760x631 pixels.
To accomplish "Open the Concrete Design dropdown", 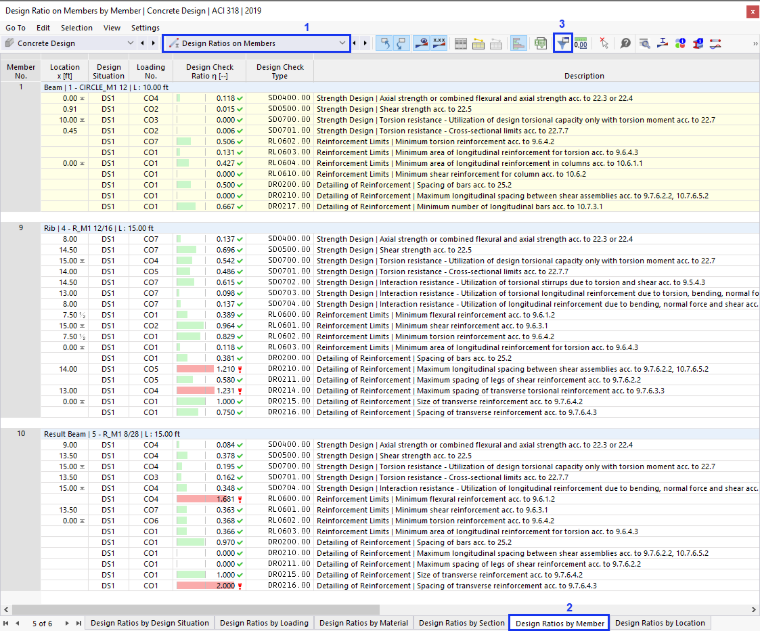I will (x=69, y=43).
